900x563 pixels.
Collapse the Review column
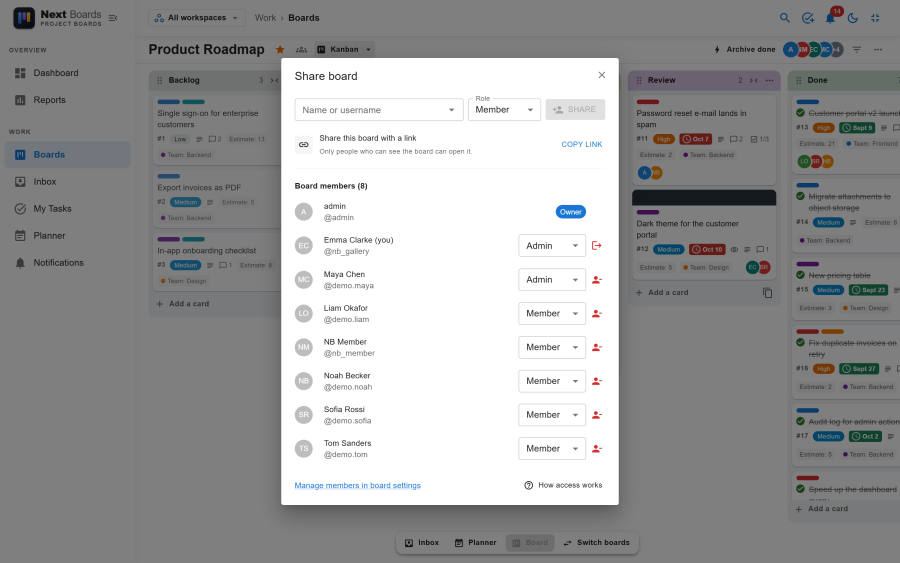754,80
